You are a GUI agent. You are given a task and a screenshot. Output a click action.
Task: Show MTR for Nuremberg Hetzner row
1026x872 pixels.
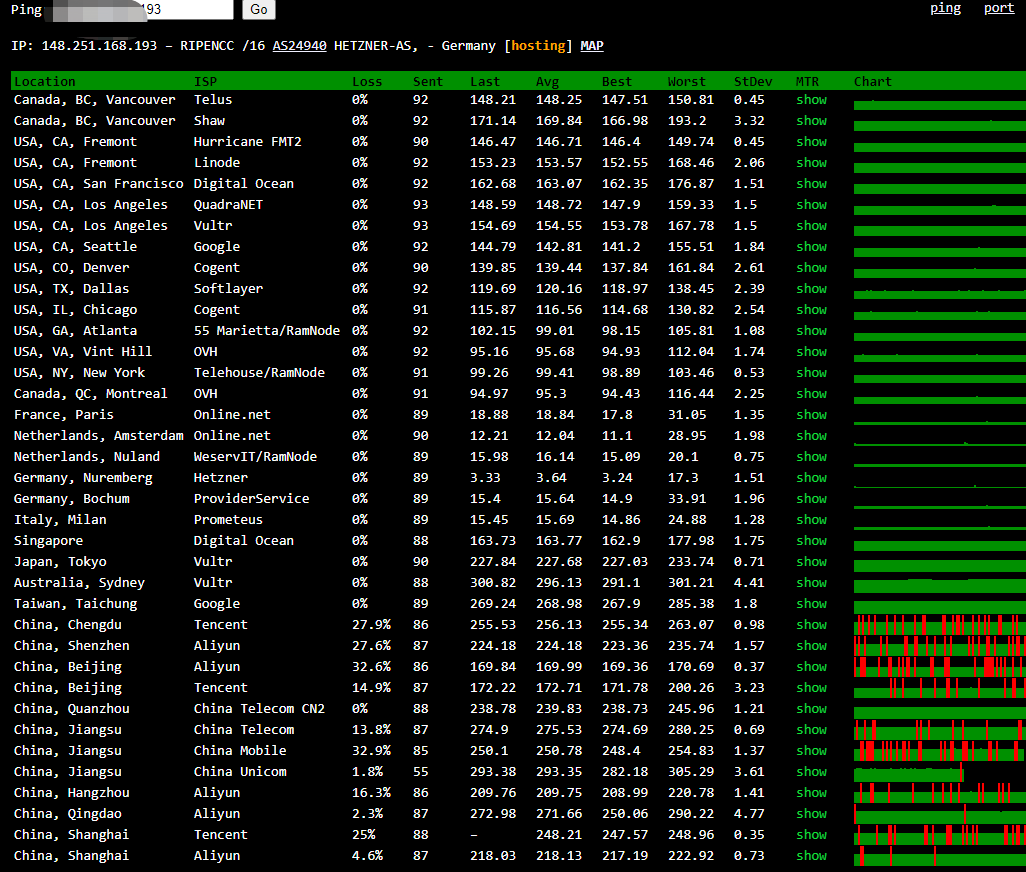click(x=811, y=478)
